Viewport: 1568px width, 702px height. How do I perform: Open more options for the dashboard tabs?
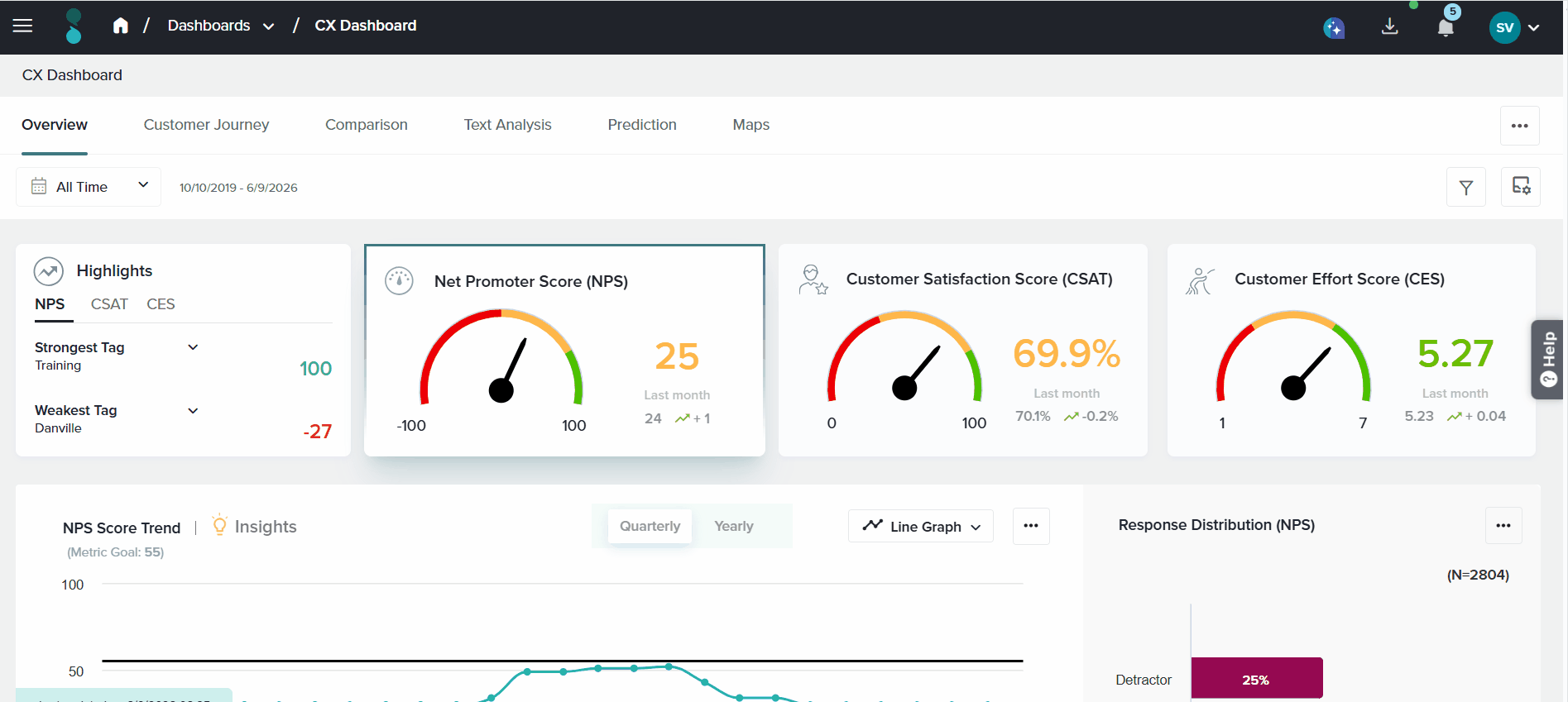[x=1520, y=126]
